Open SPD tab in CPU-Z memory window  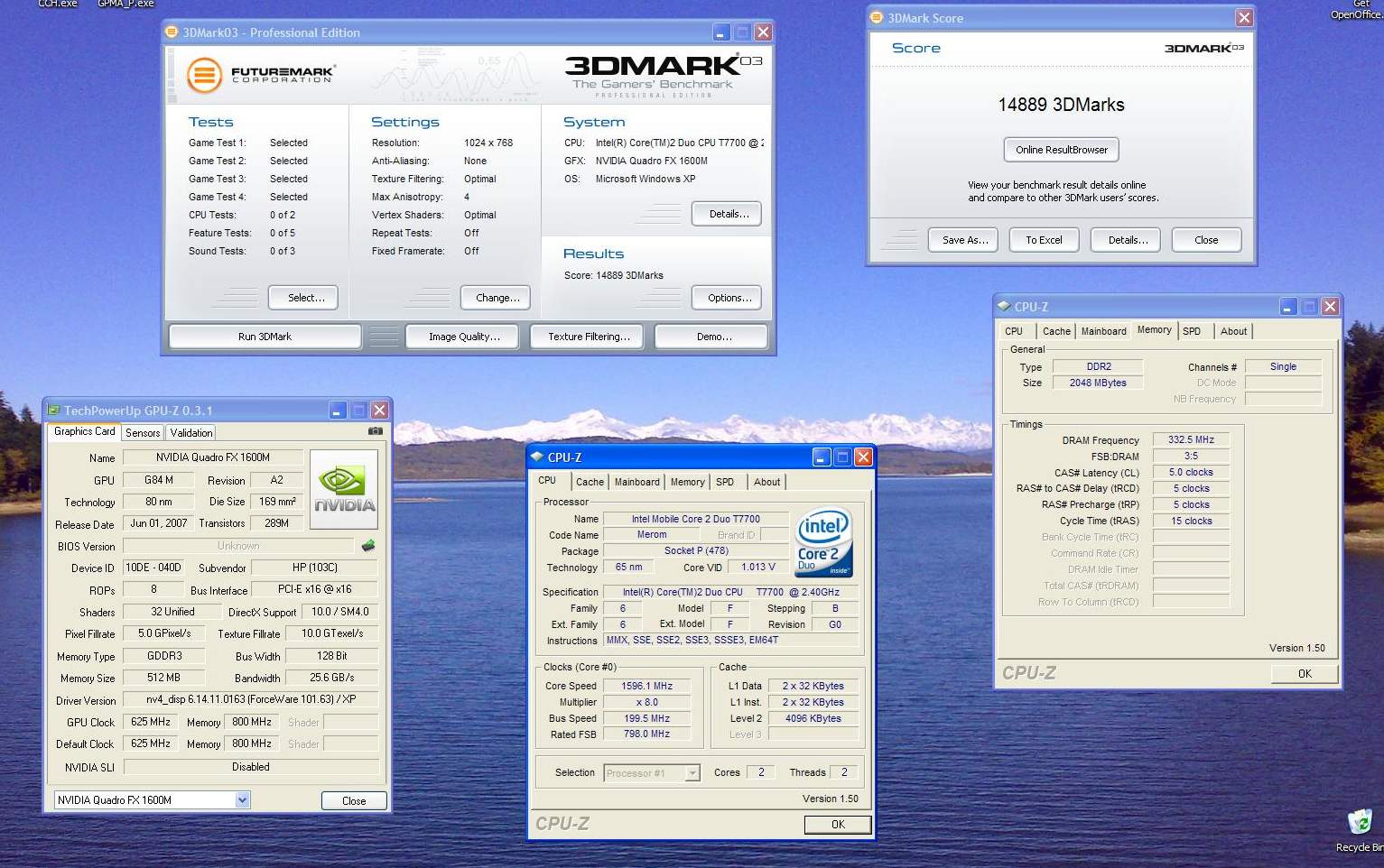point(1192,331)
